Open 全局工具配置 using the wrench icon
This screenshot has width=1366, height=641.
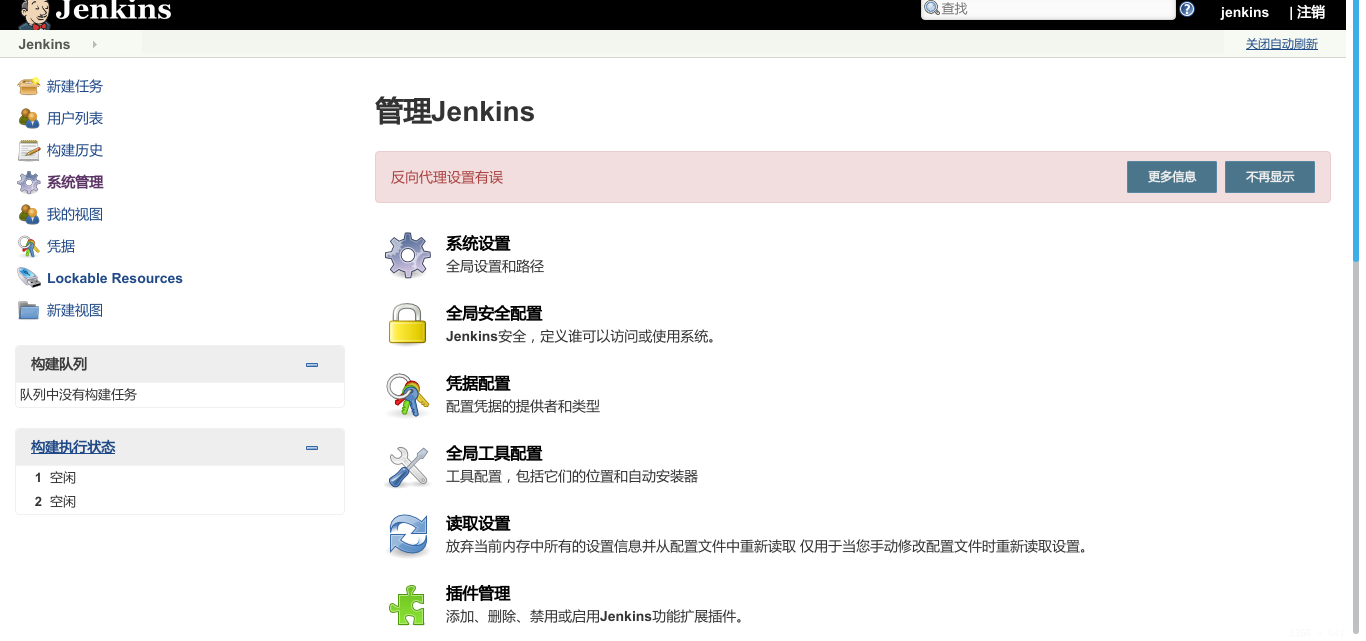coord(407,463)
